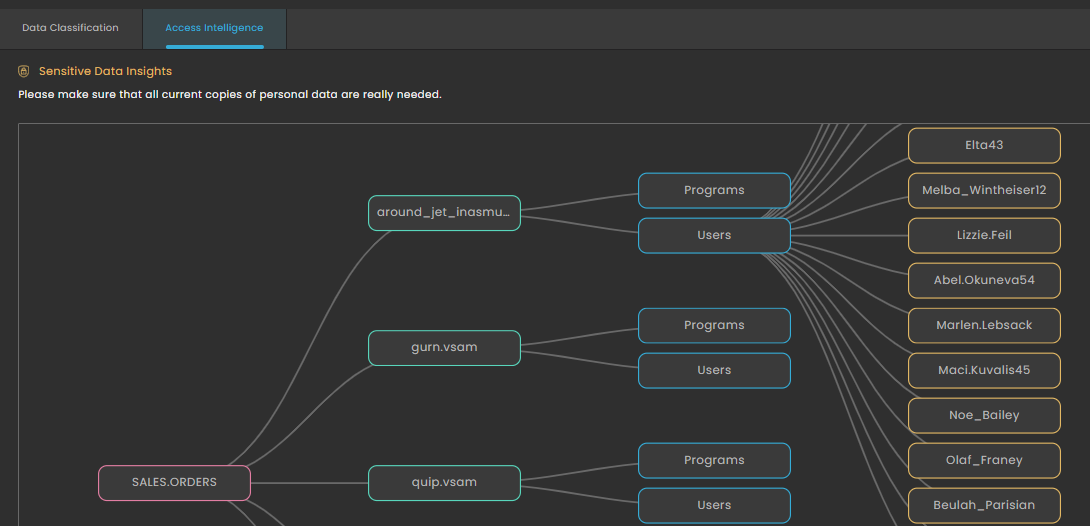
Task: Select user node Abel.Okuneva54
Action: [x=984, y=281]
